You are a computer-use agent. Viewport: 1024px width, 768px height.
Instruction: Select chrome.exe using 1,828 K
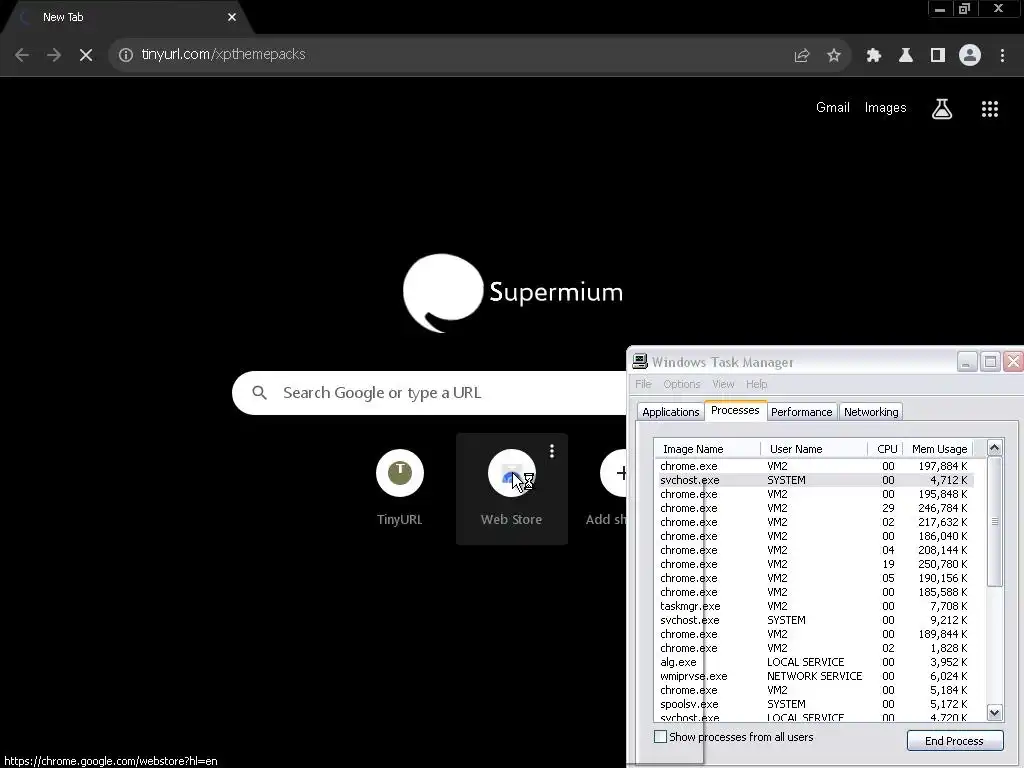pos(814,648)
